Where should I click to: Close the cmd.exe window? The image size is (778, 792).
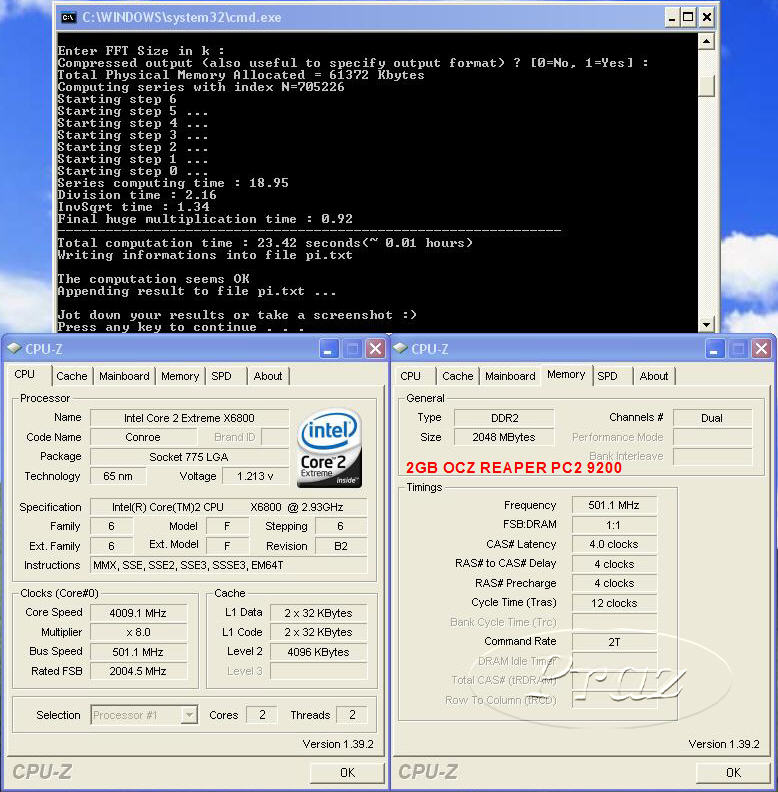pyautogui.click(x=707, y=18)
